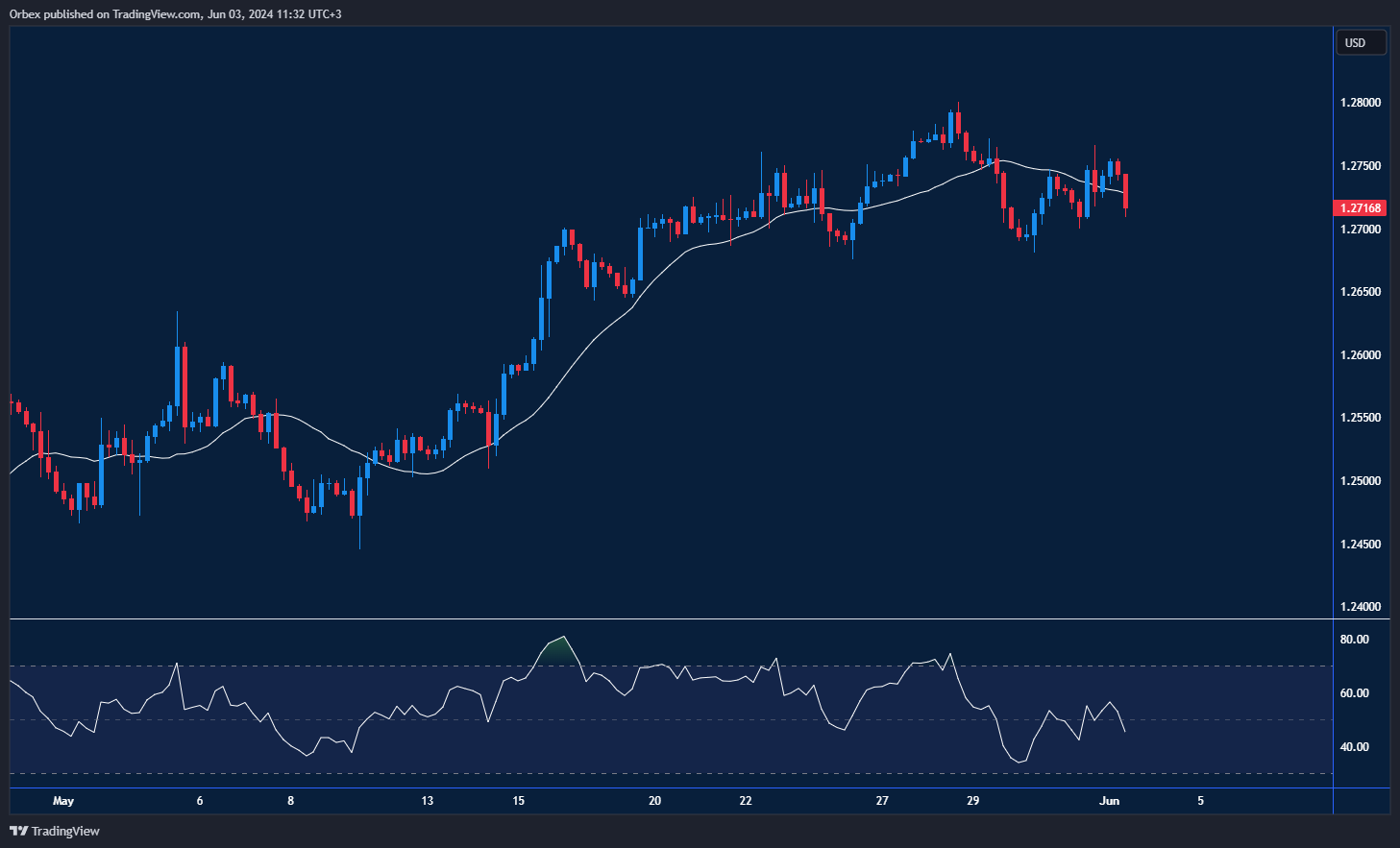
Task: Click the TradingView wordmark text at bottom
Action: coord(65,831)
